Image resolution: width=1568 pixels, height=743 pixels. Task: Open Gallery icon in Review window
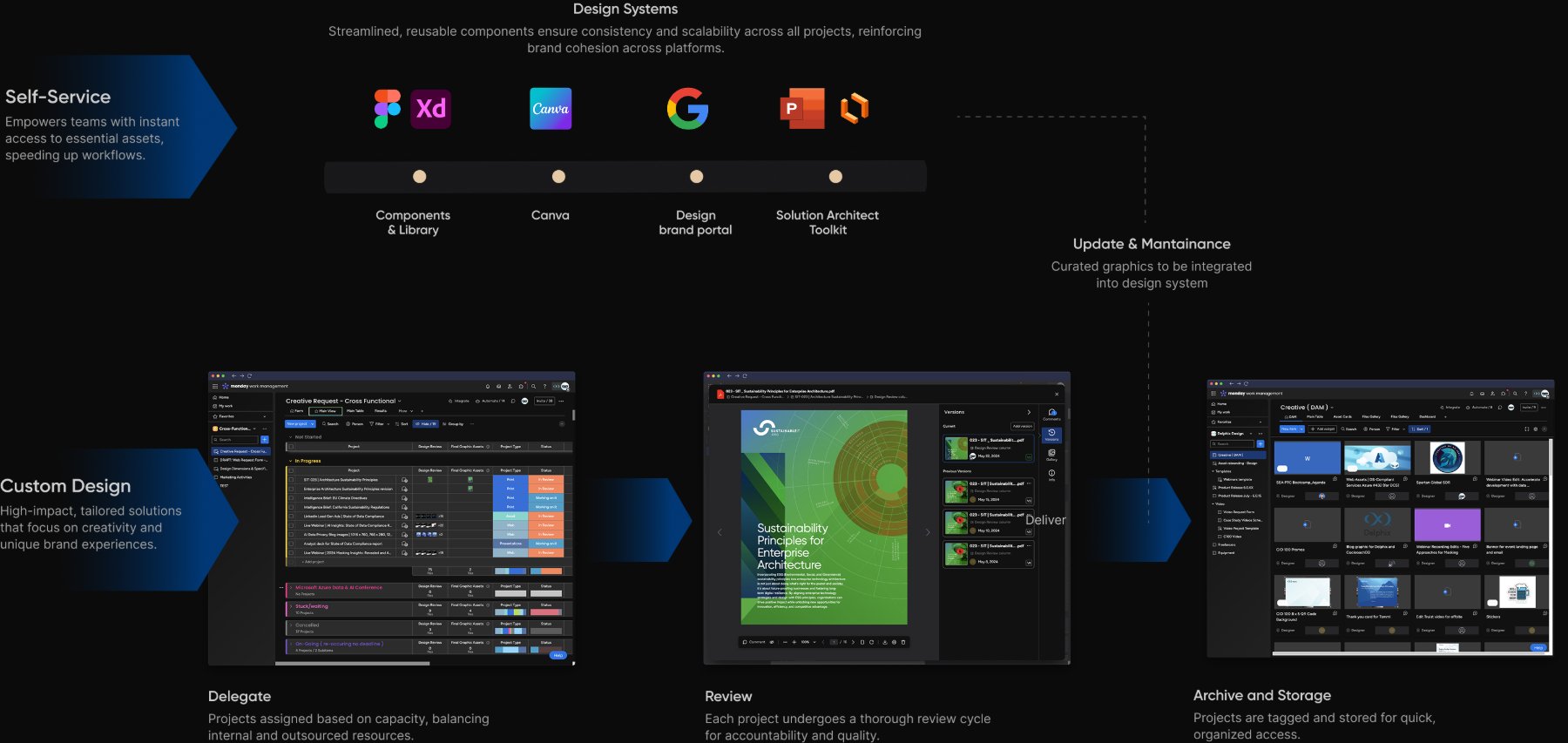[1051, 455]
